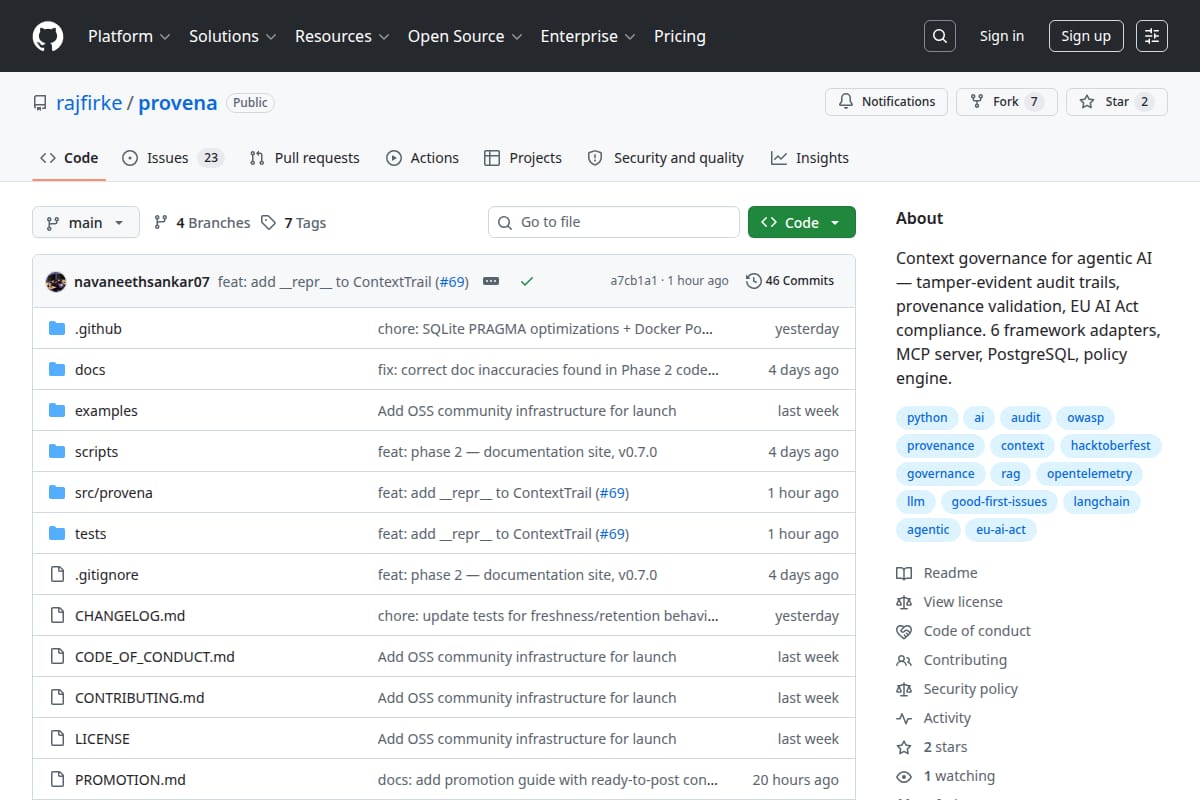The width and height of the screenshot is (1200, 800).
Task: Expand the Solutions menu
Action: point(234,36)
